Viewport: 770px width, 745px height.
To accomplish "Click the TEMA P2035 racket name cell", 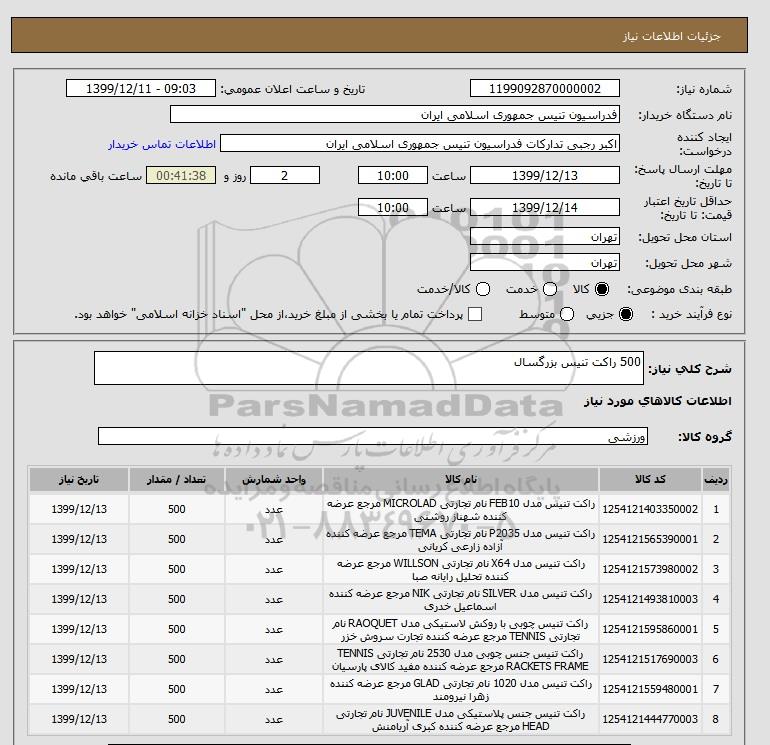I will coord(461,540).
